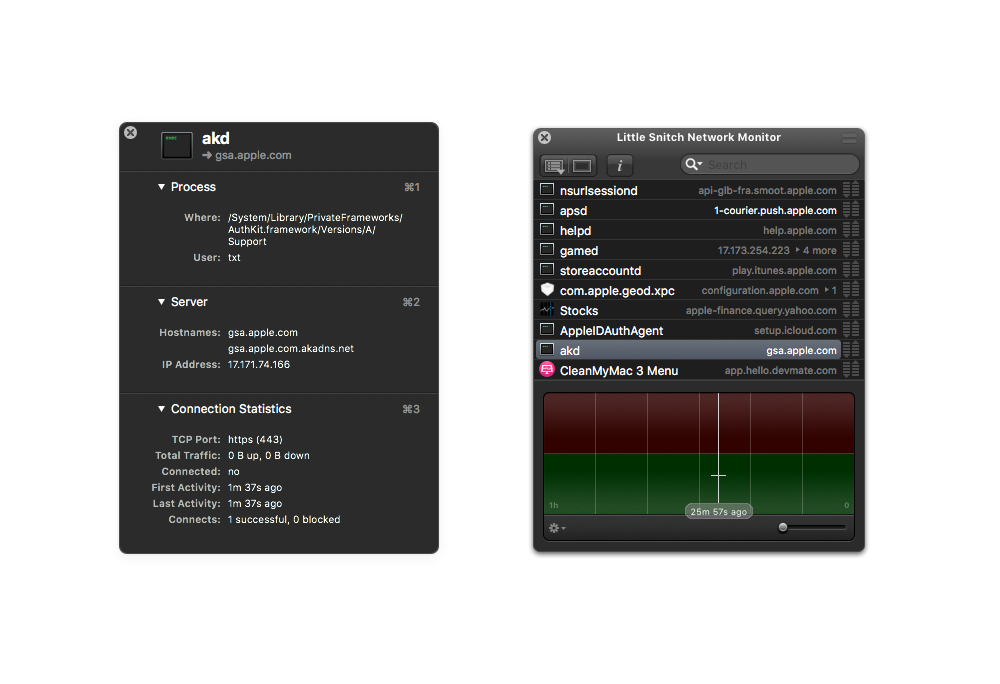Click the '25m 57s ago' timeline marker

pyautogui.click(x=718, y=511)
